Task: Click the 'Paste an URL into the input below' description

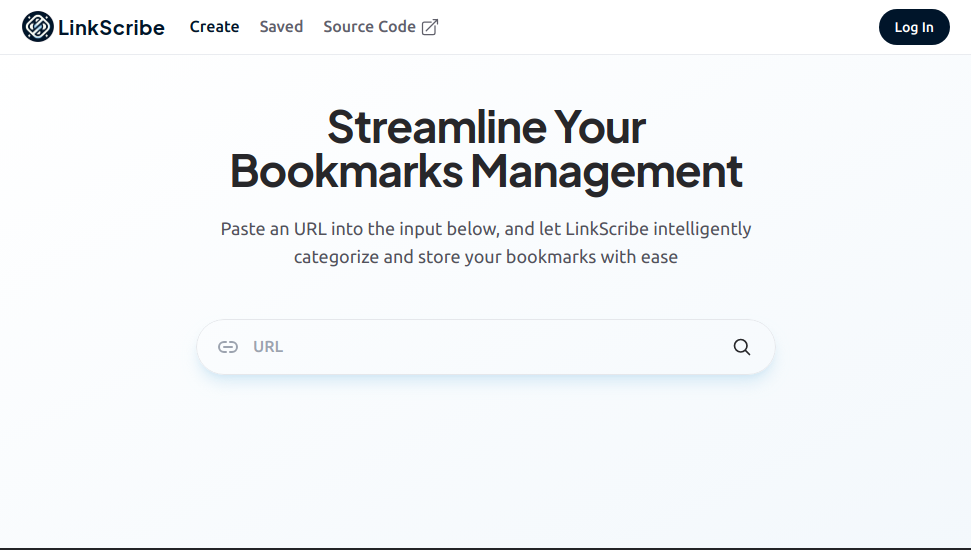Action: 486,242
